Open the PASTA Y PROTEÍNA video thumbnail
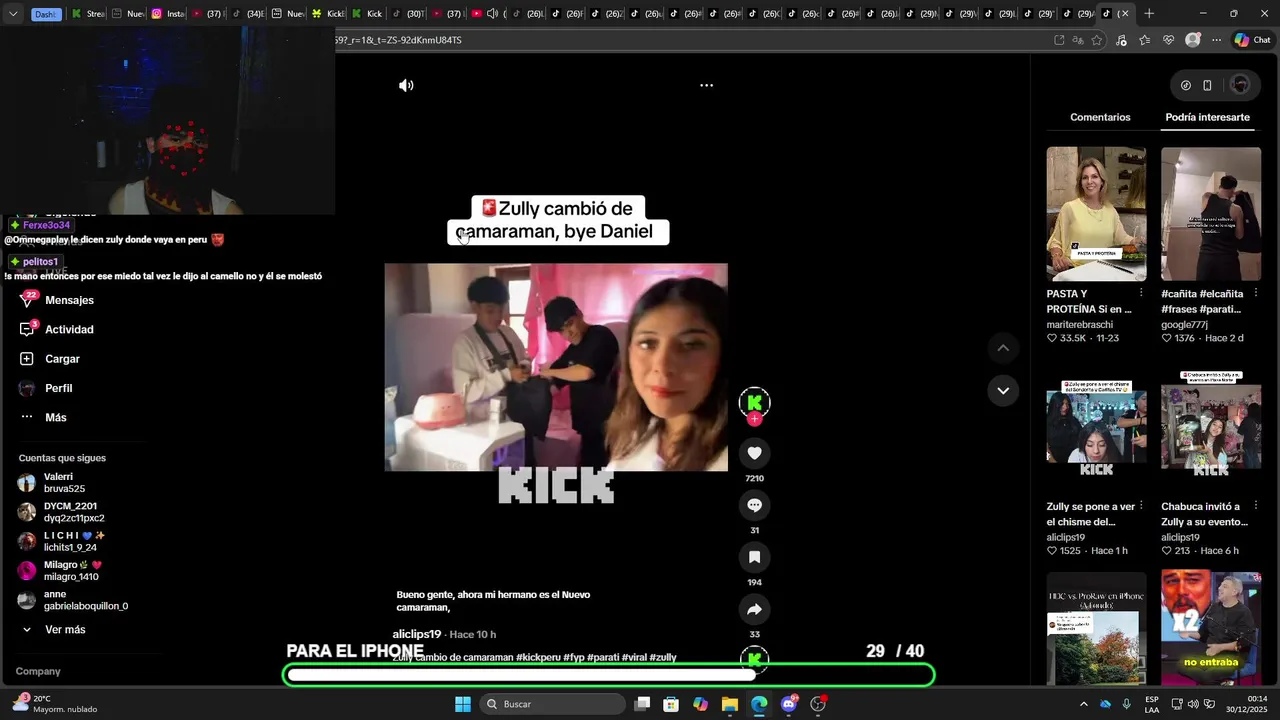Screen dimensions: 1280x720 pos(1096,214)
